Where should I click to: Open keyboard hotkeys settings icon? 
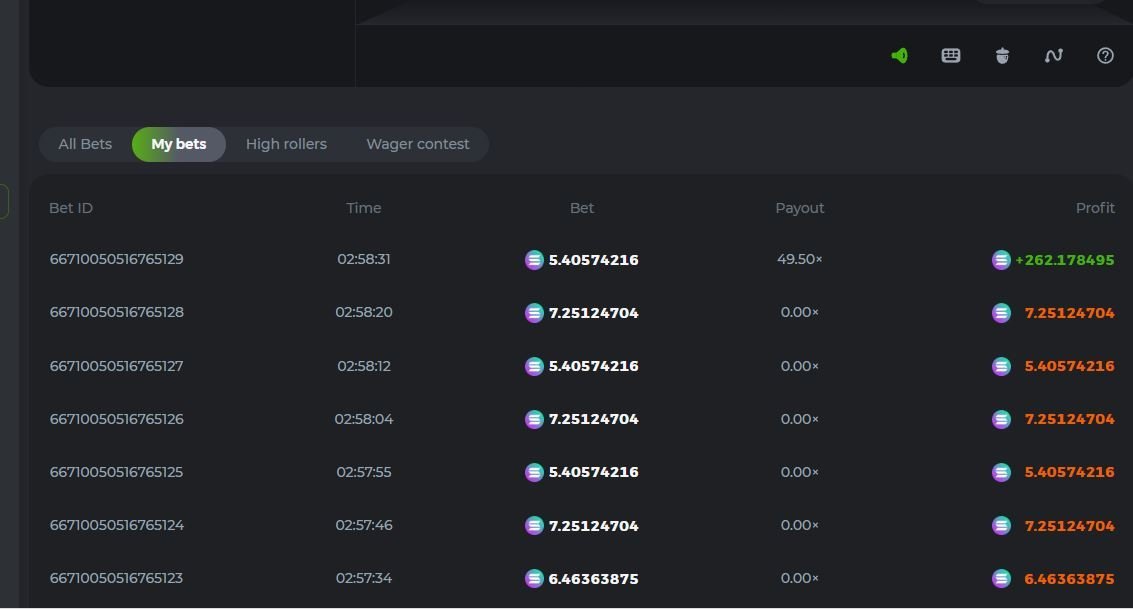coord(951,56)
